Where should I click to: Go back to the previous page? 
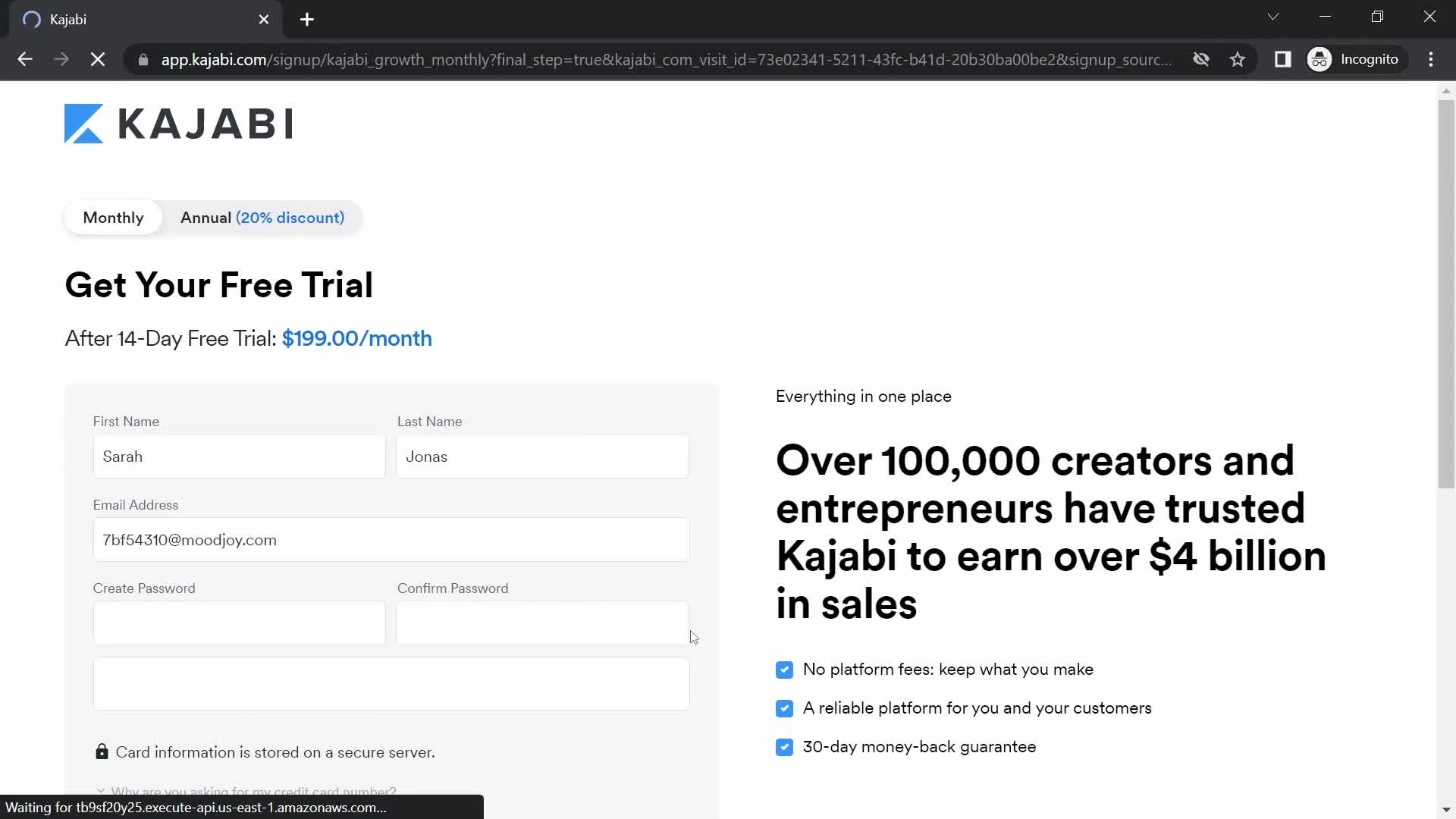click(x=24, y=59)
